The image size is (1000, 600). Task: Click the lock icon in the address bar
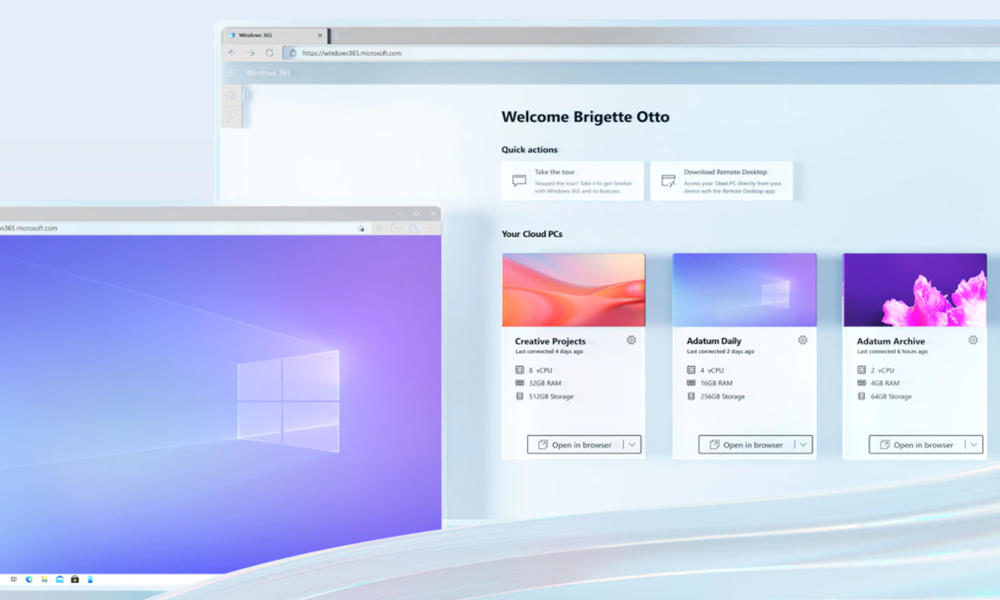coord(293,53)
